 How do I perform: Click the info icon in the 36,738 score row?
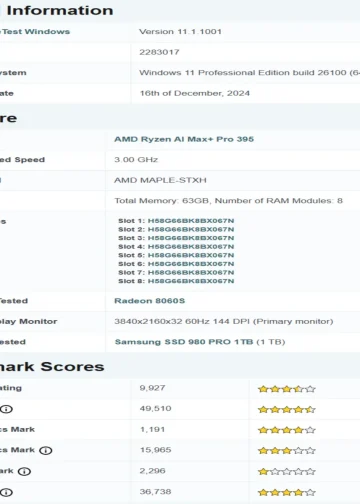coord(6,492)
